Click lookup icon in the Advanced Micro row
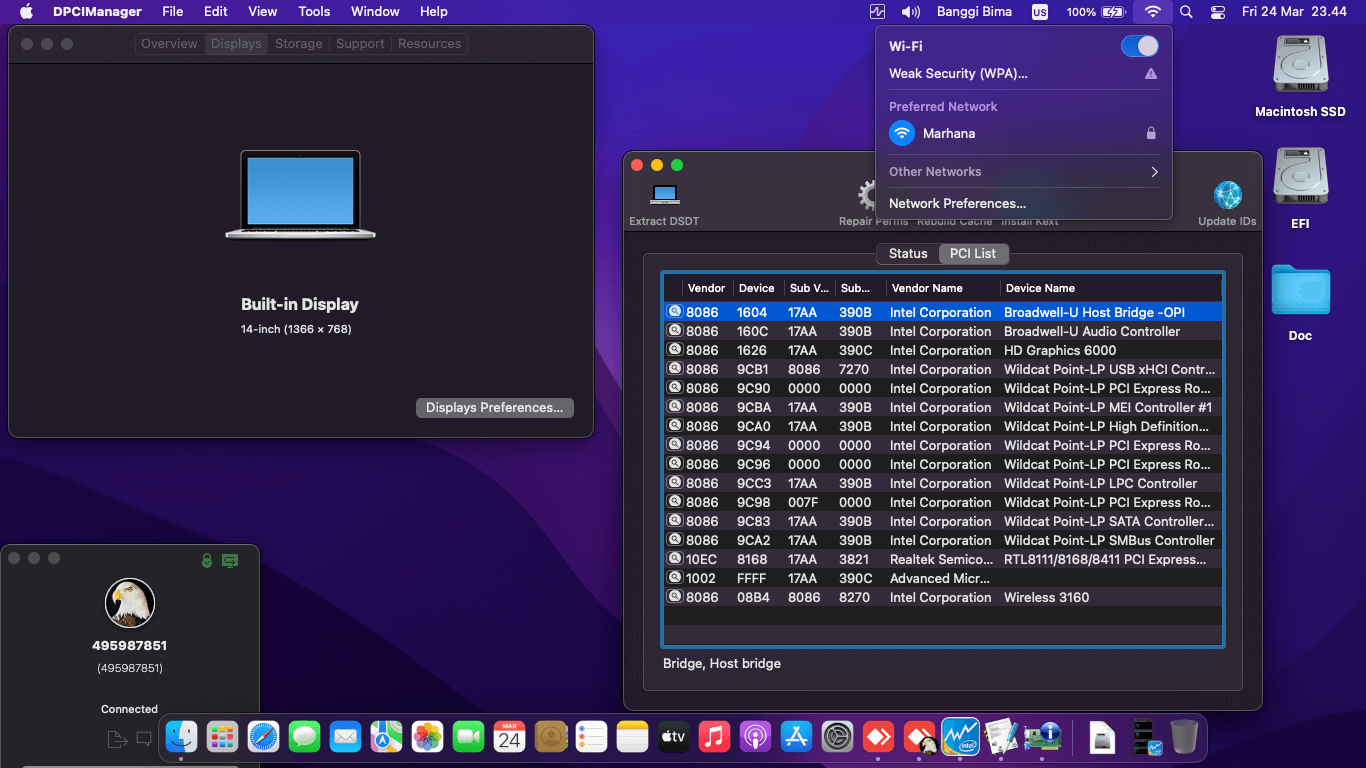The width and height of the screenshot is (1366, 768). (x=675, y=578)
